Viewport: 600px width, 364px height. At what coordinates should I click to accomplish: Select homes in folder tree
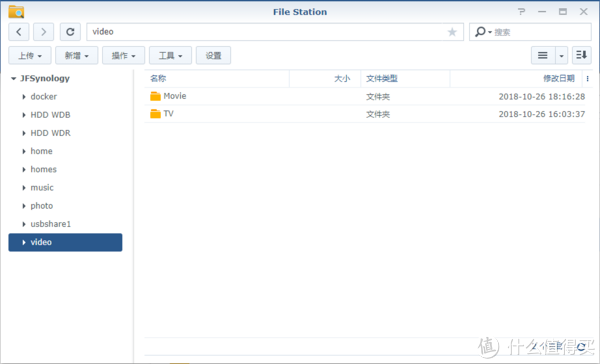click(x=43, y=170)
